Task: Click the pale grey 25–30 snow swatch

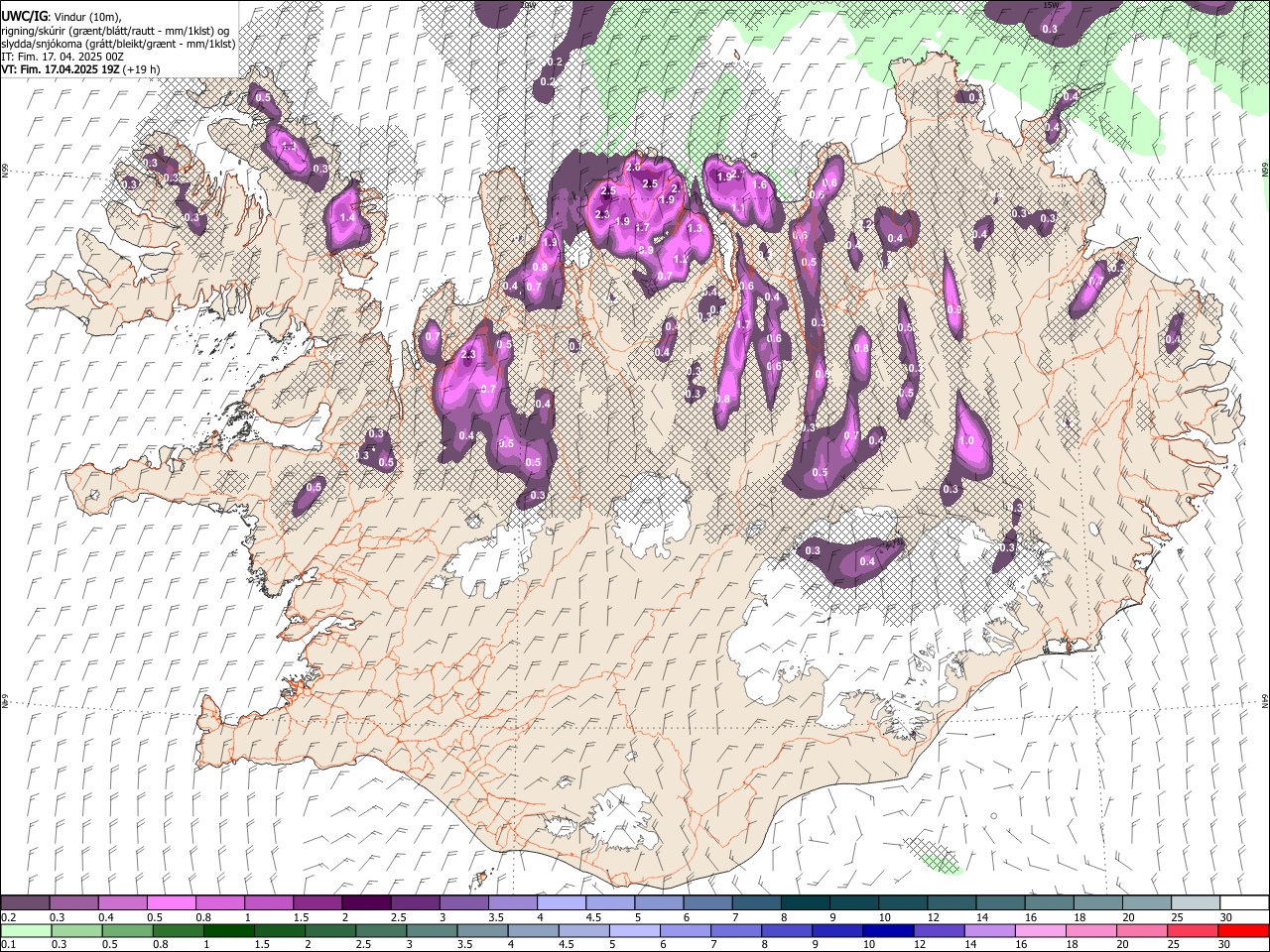Action: coord(1196,903)
